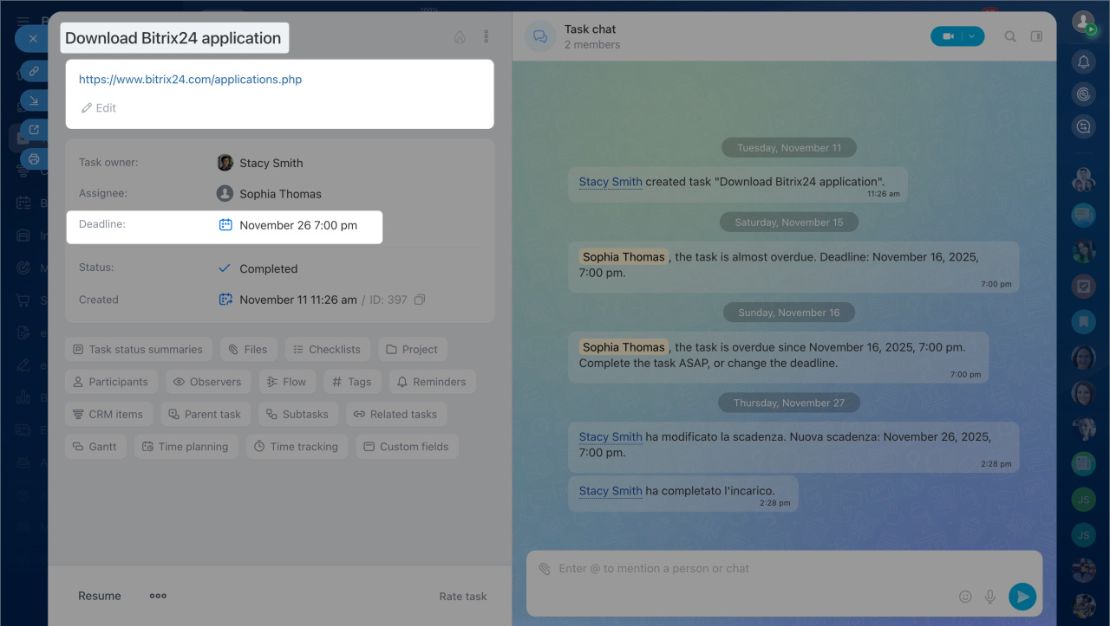Open the emoji picker in chat
Viewport: 1110px width, 626px height.
coord(965,596)
